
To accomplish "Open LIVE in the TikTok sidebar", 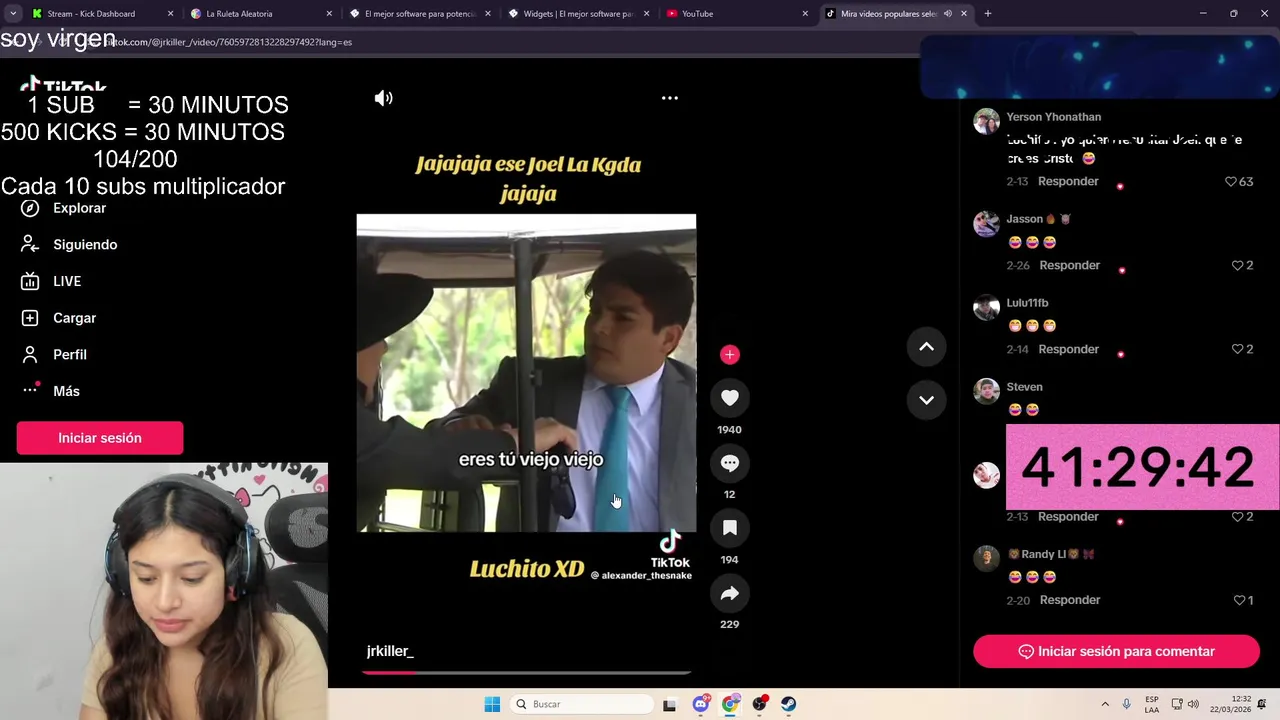I will 67,281.
